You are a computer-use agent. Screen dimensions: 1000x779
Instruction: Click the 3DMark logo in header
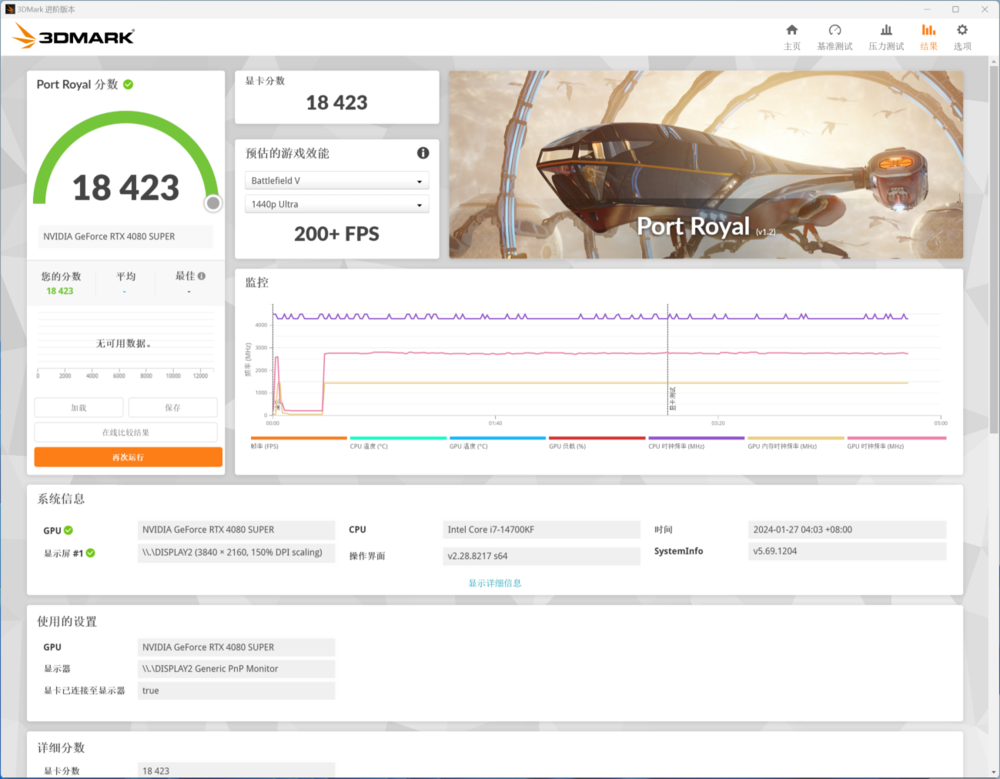(73, 38)
